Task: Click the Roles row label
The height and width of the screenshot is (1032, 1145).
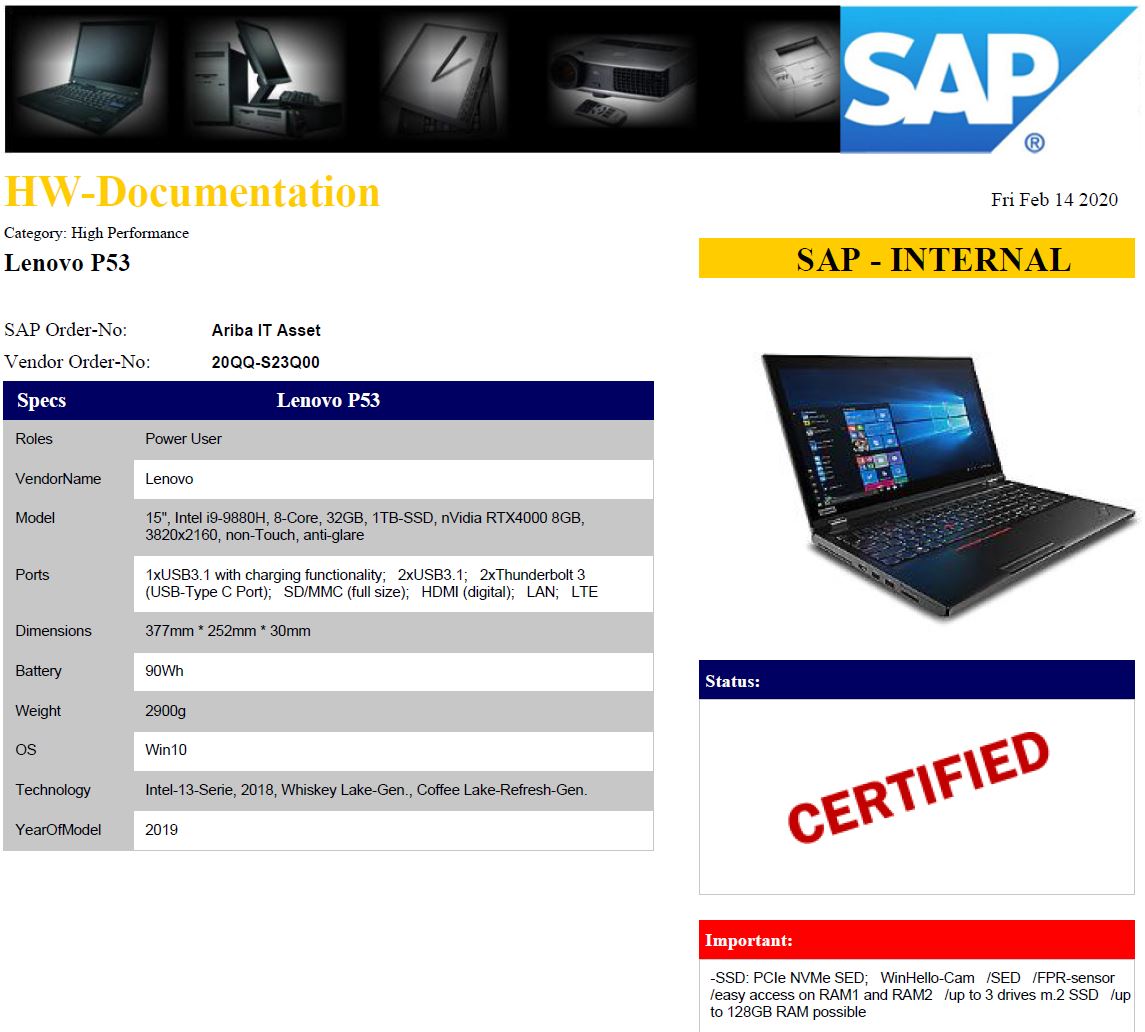Action: tap(34, 439)
